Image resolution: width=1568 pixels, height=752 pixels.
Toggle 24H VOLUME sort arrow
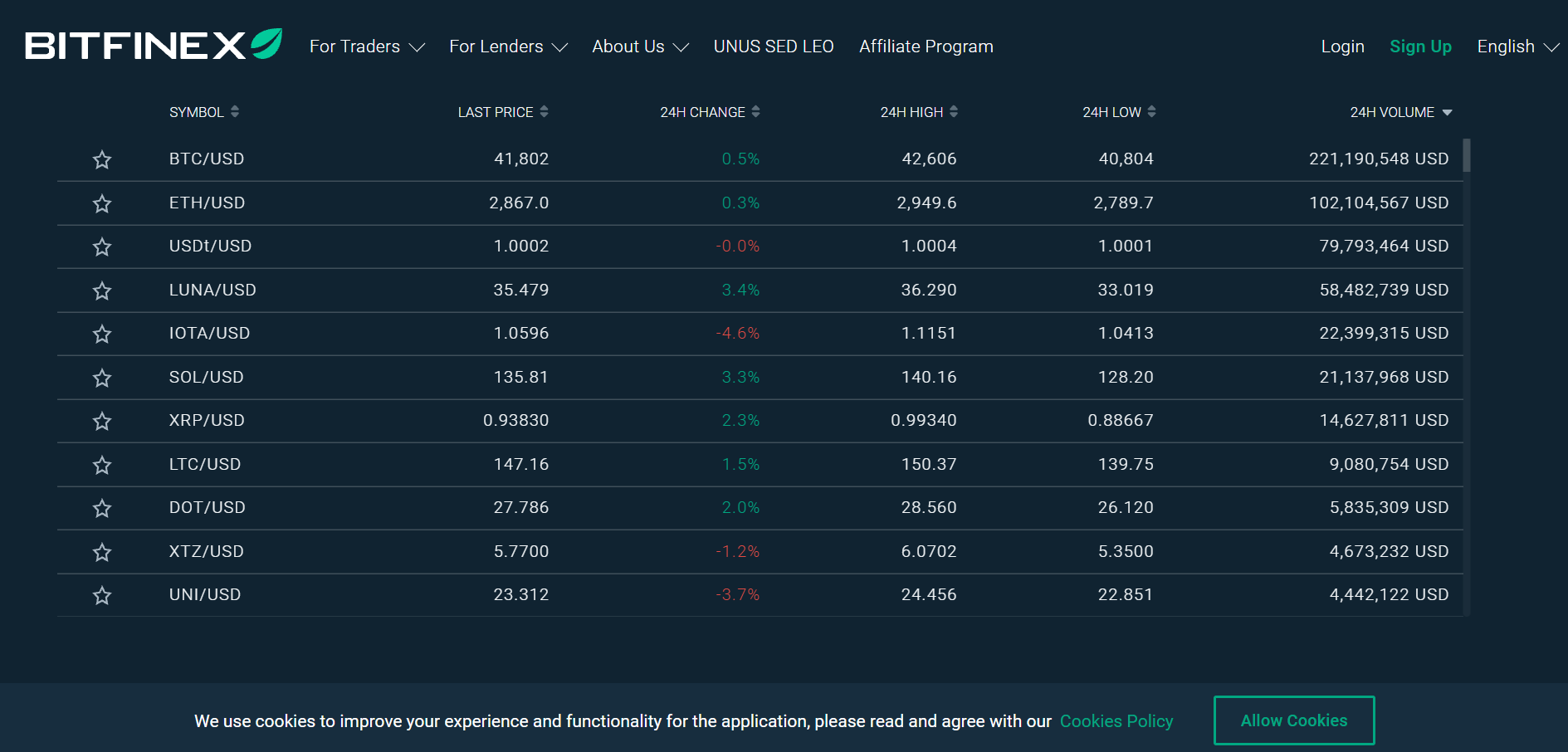coord(1447,112)
